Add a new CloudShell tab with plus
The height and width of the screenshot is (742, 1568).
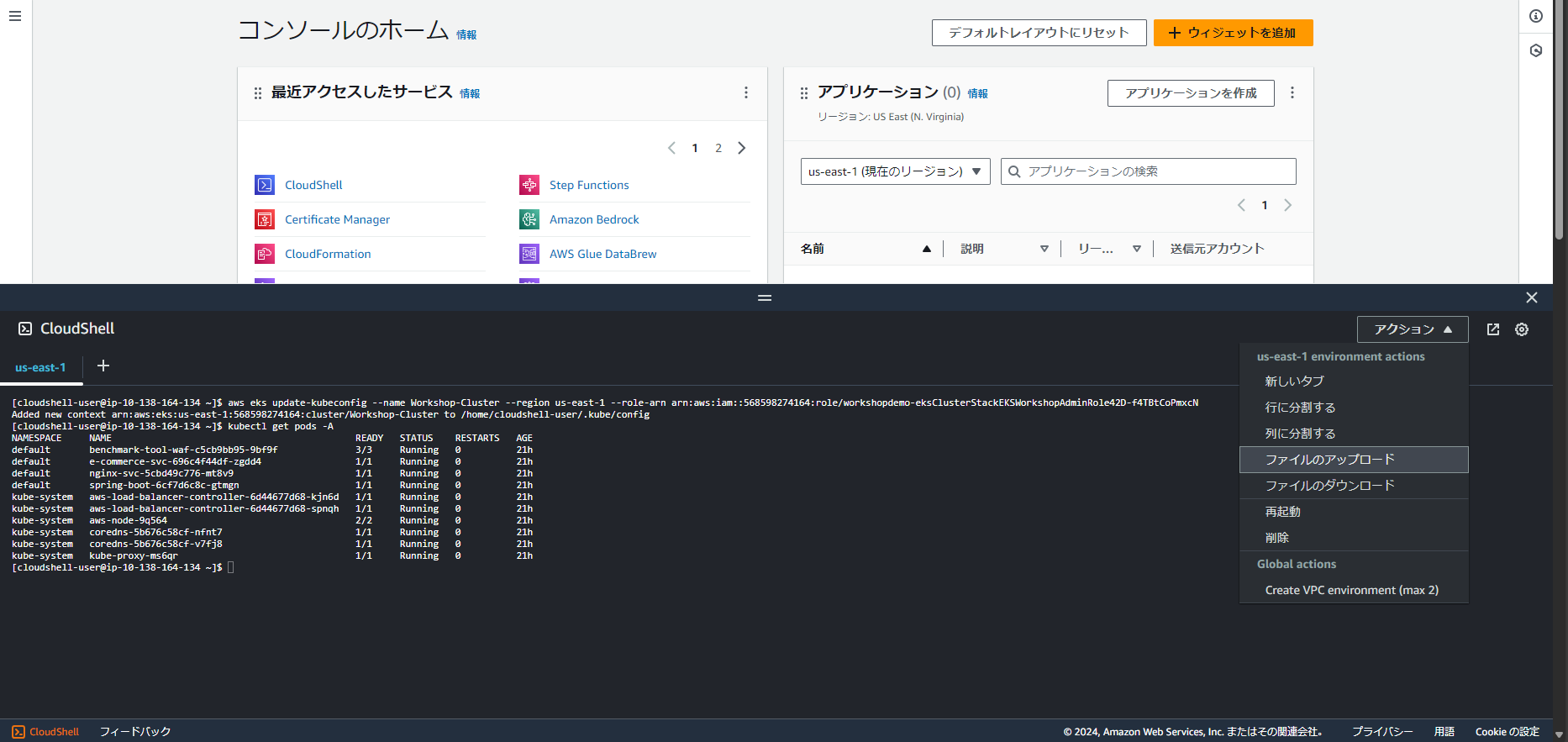pyautogui.click(x=103, y=366)
